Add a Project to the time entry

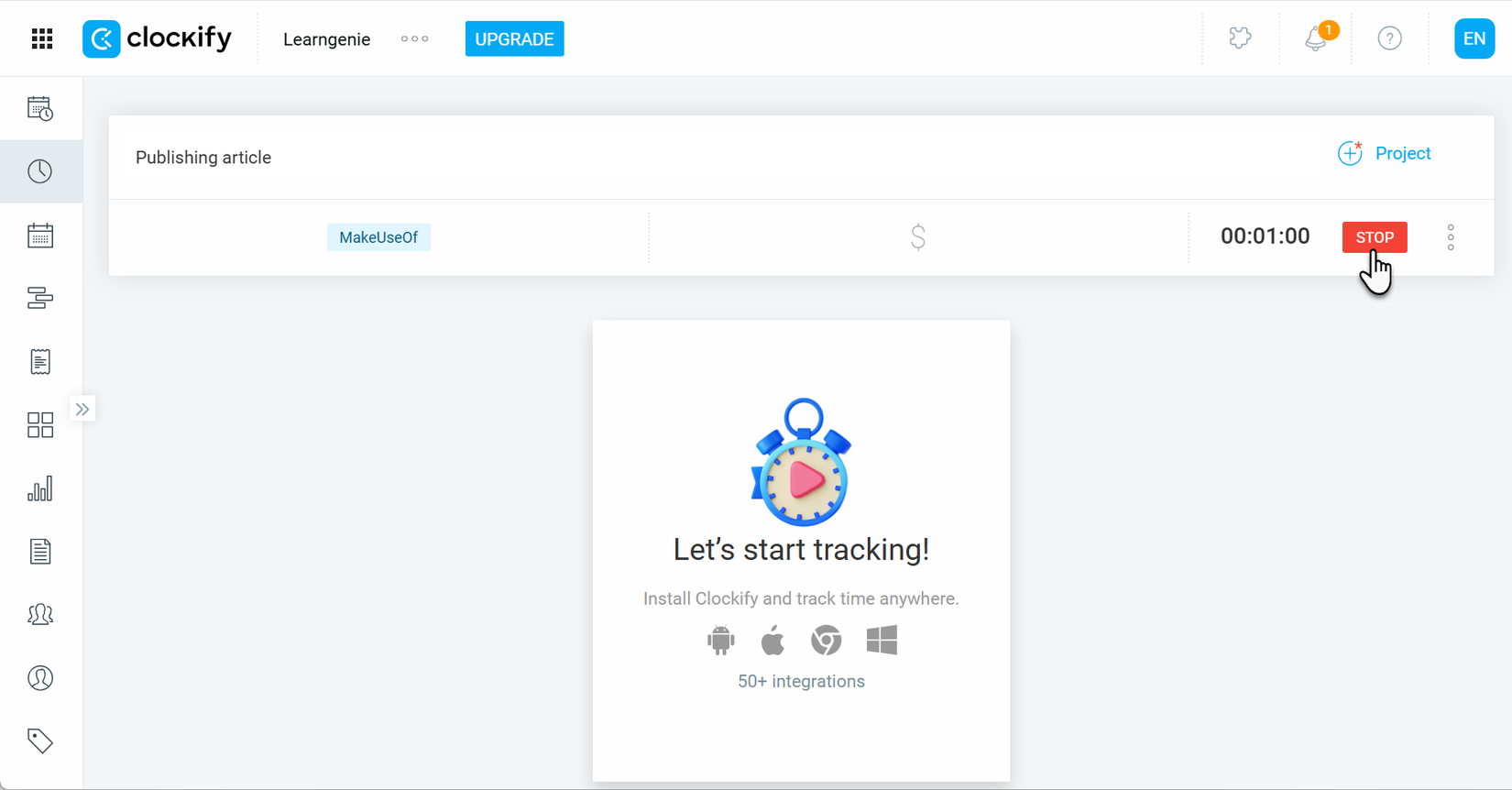tap(1384, 153)
